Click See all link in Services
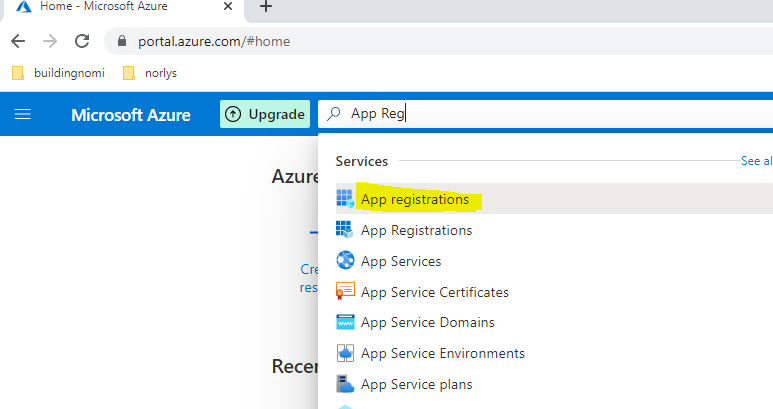773x409 pixels. [757, 161]
